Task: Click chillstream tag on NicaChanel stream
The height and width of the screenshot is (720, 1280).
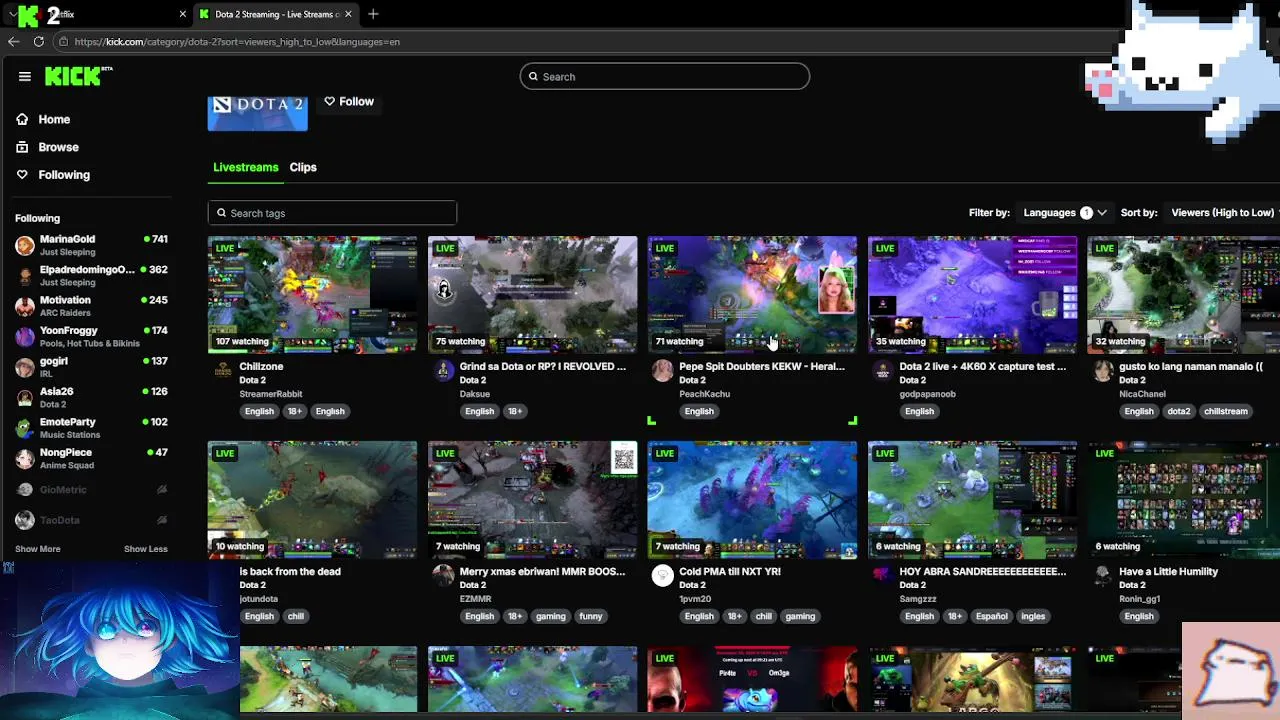Action: (x=1226, y=411)
